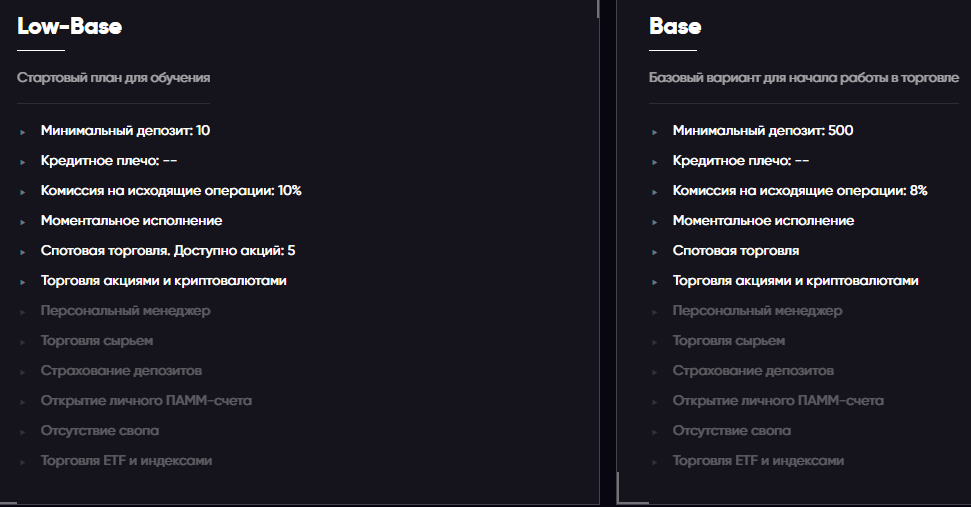Click "Спотовая торговля. Доступно акций: 5" item
Screen dimensions: 971x507
(x=168, y=251)
